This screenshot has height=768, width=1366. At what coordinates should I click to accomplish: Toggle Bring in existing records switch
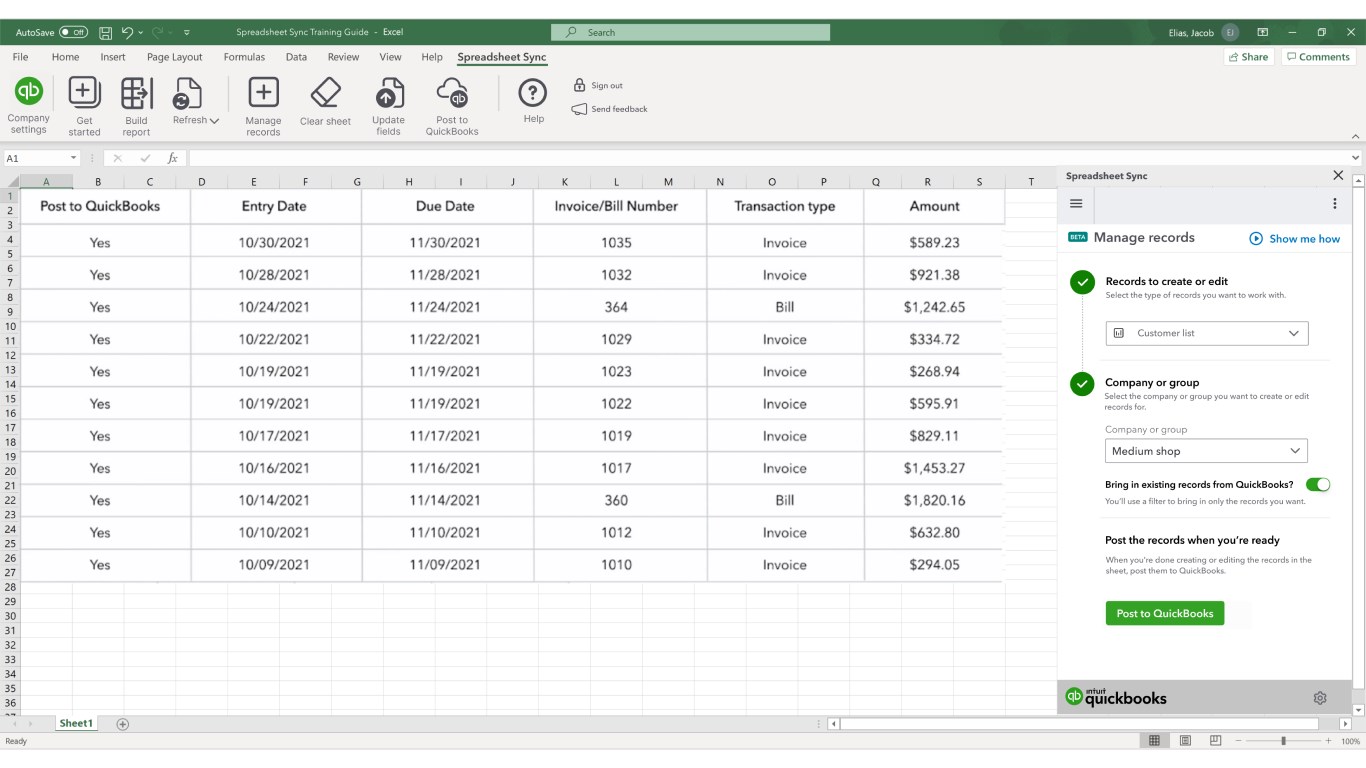click(1318, 484)
